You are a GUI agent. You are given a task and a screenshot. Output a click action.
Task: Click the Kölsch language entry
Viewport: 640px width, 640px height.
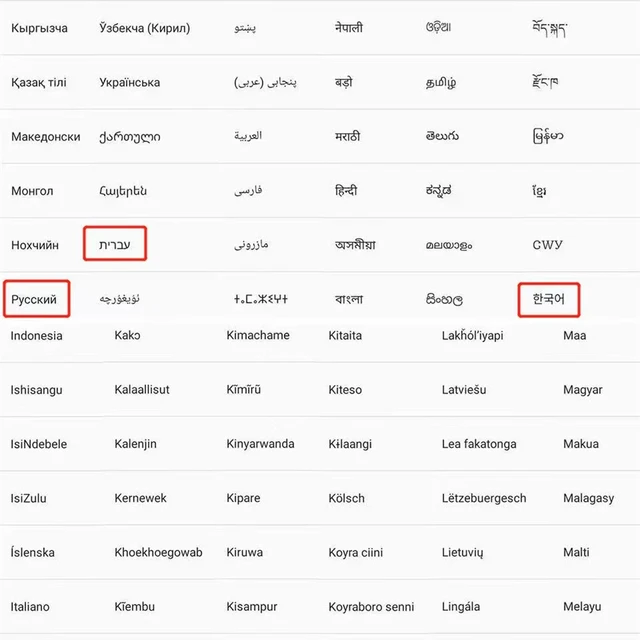346,498
